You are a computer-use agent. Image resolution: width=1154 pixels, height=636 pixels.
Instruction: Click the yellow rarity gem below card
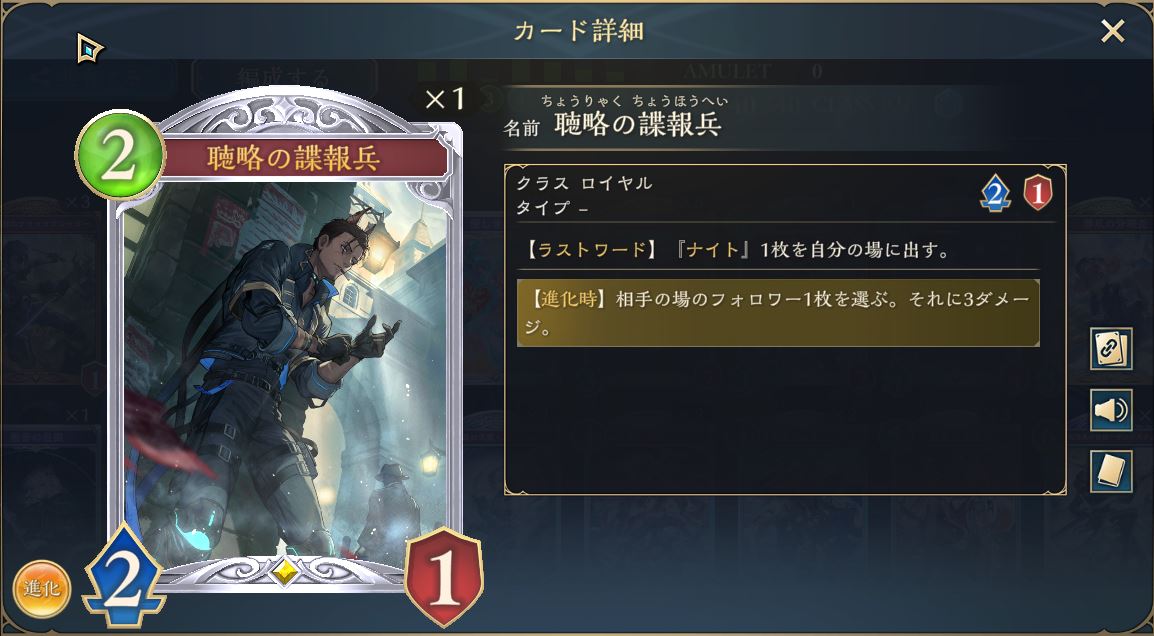[285, 570]
